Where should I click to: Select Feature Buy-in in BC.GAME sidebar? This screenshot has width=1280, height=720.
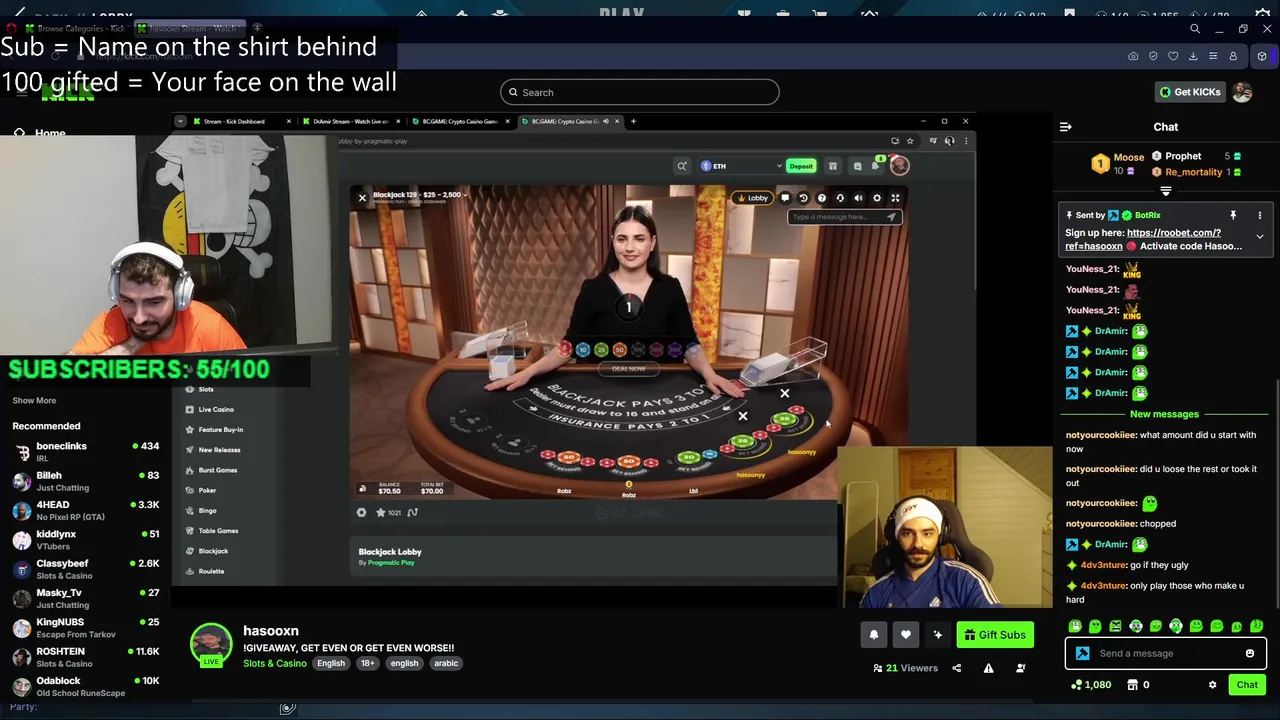[x=220, y=429]
